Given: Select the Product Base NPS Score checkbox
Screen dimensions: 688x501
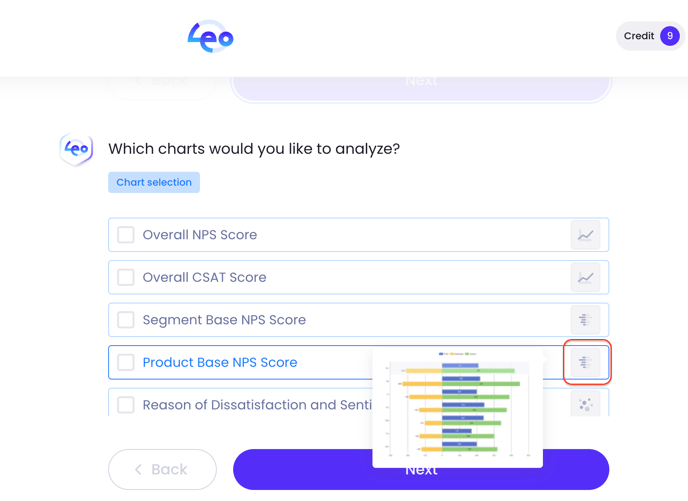Looking at the screenshot, I should (x=126, y=362).
